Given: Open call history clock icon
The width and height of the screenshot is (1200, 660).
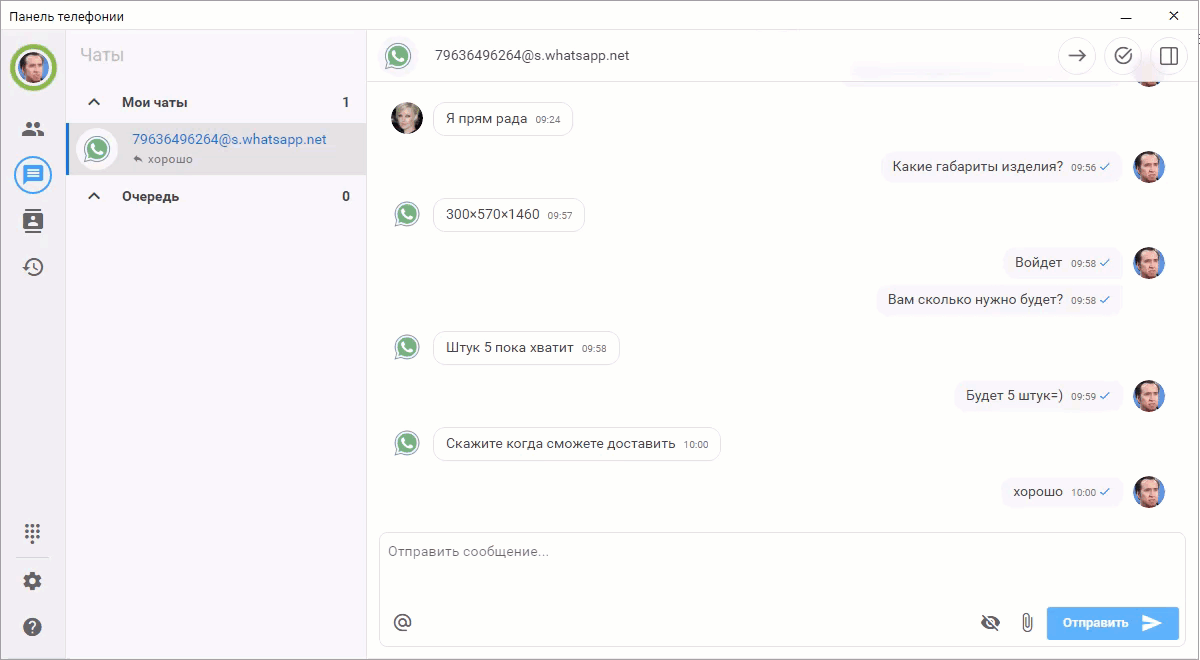Looking at the screenshot, I should click(33, 267).
